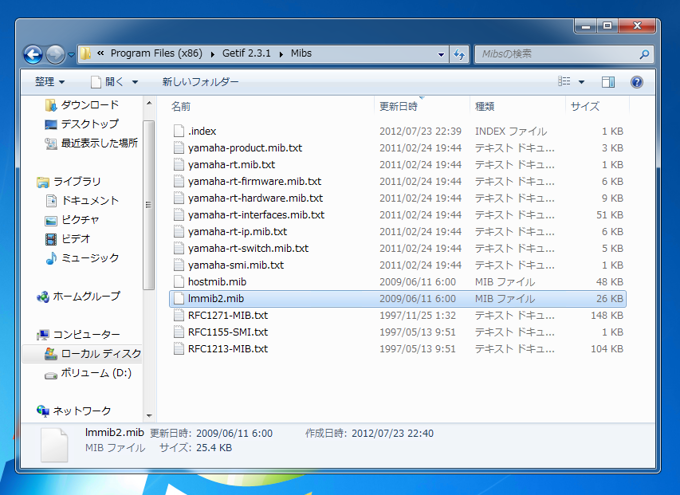This screenshot has width=680, height=495.
Task: Click the 2012/07/23 22:39 date cell
Action: click(x=420, y=131)
